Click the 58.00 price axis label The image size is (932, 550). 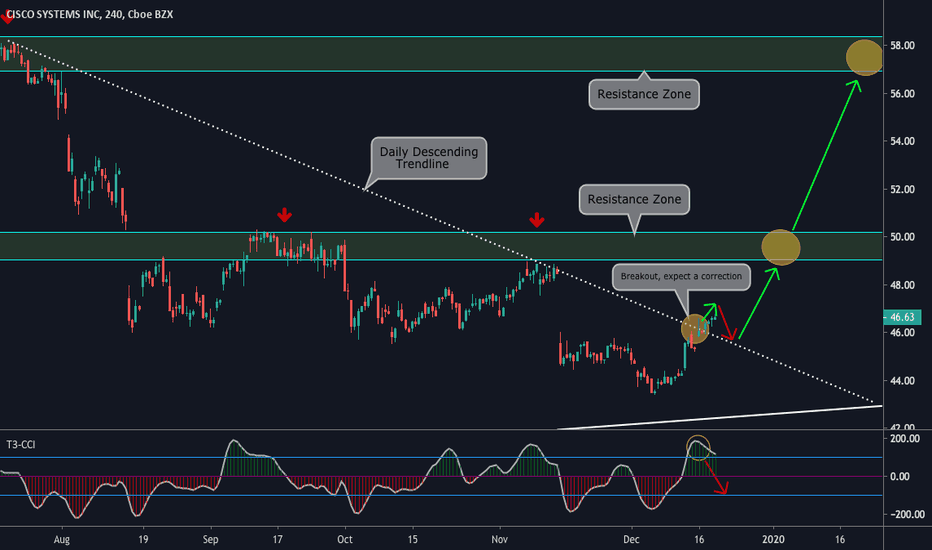pos(902,46)
